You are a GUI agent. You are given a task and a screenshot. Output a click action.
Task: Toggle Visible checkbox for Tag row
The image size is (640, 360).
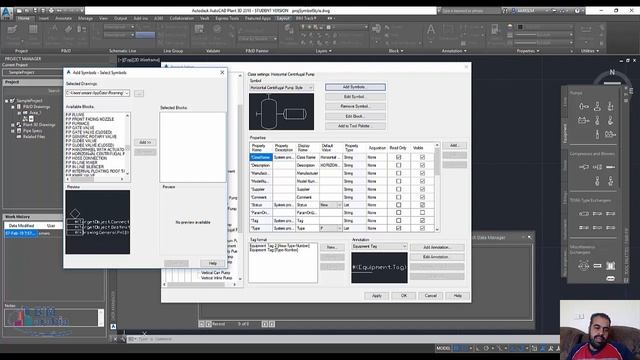point(422,220)
